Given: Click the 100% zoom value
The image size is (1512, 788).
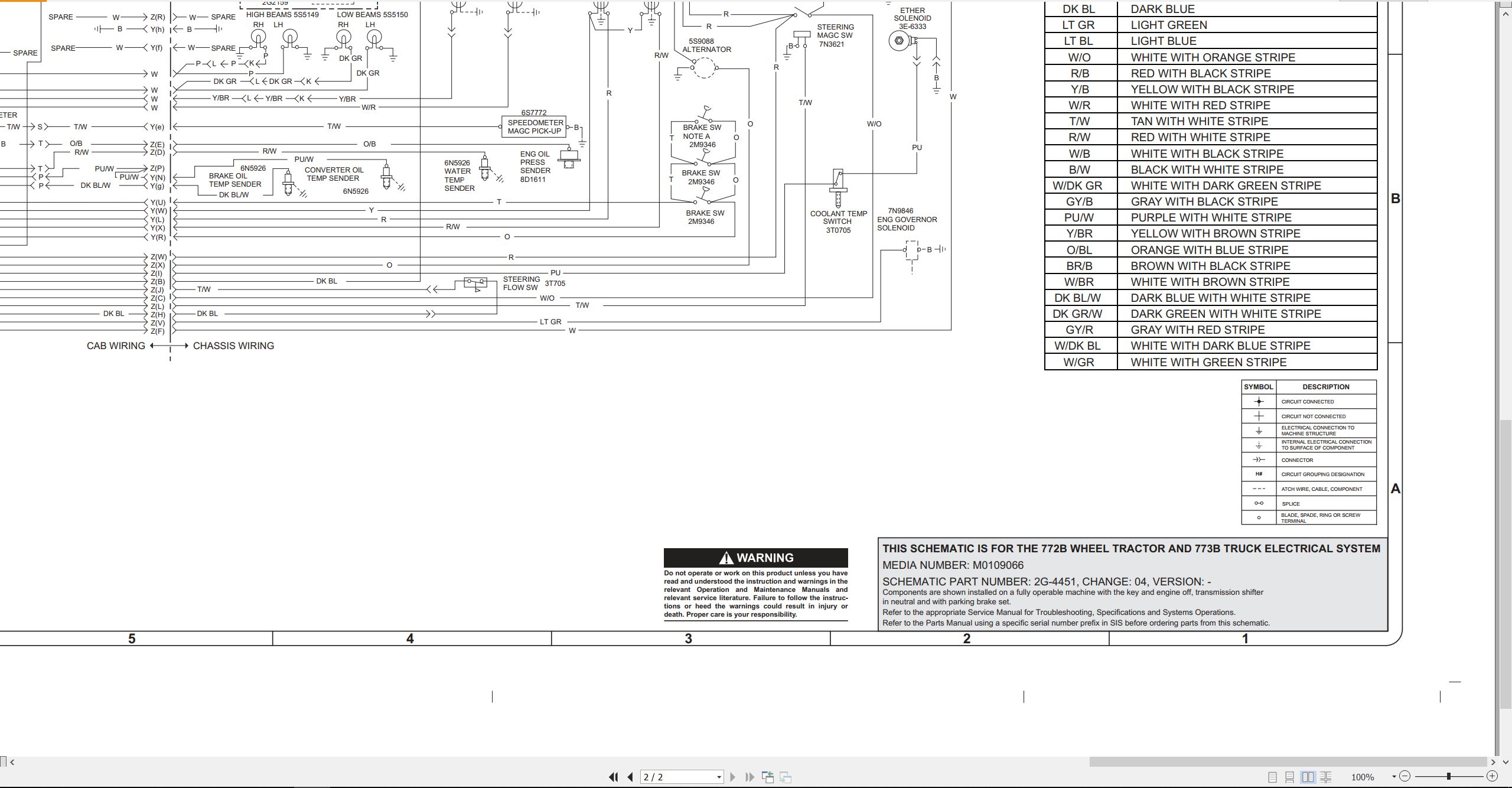Looking at the screenshot, I should tap(1363, 777).
